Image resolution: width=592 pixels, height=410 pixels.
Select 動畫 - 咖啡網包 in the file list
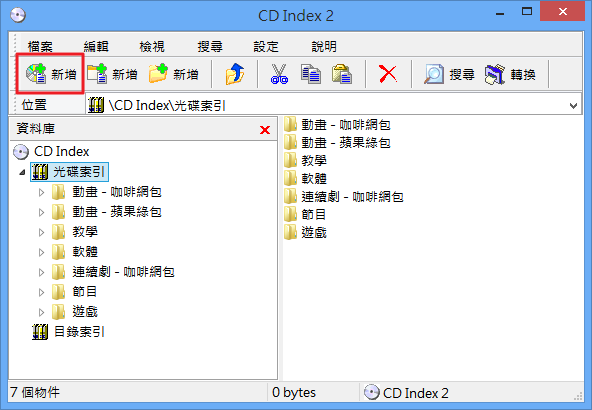click(x=337, y=125)
